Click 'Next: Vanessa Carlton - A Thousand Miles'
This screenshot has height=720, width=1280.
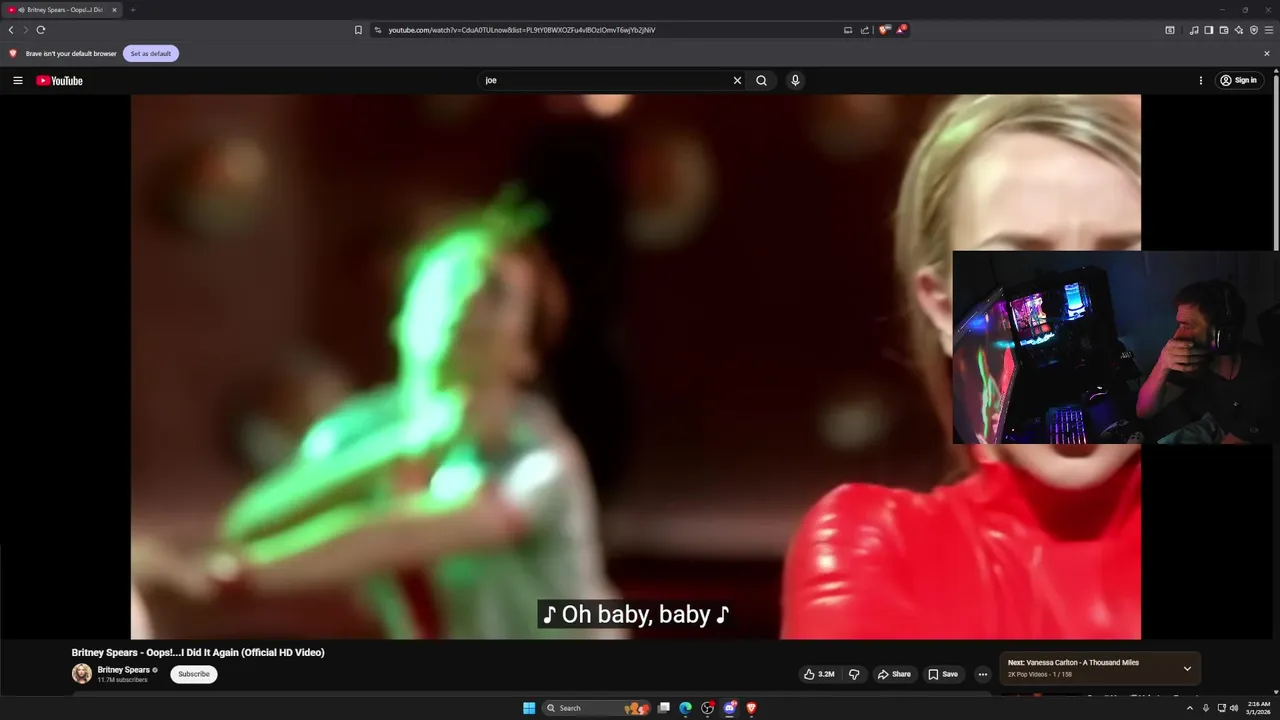pyautogui.click(x=1073, y=662)
